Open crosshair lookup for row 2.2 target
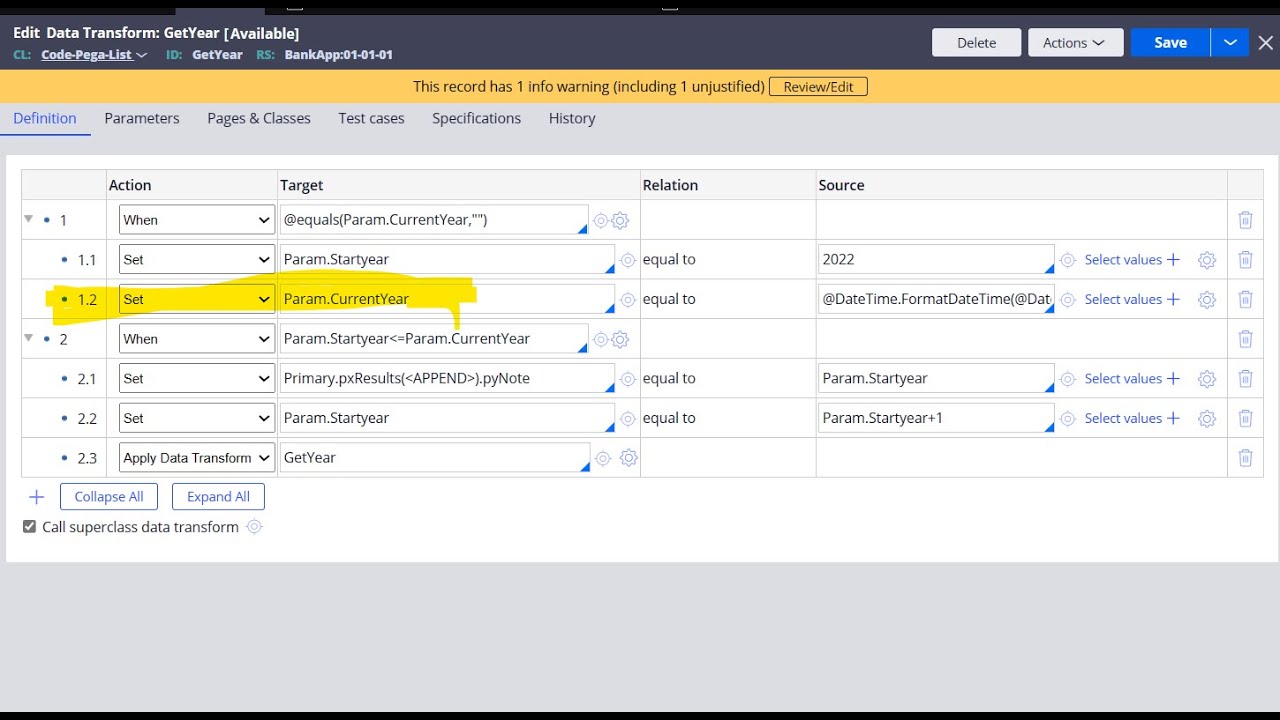 click(628, 418)
